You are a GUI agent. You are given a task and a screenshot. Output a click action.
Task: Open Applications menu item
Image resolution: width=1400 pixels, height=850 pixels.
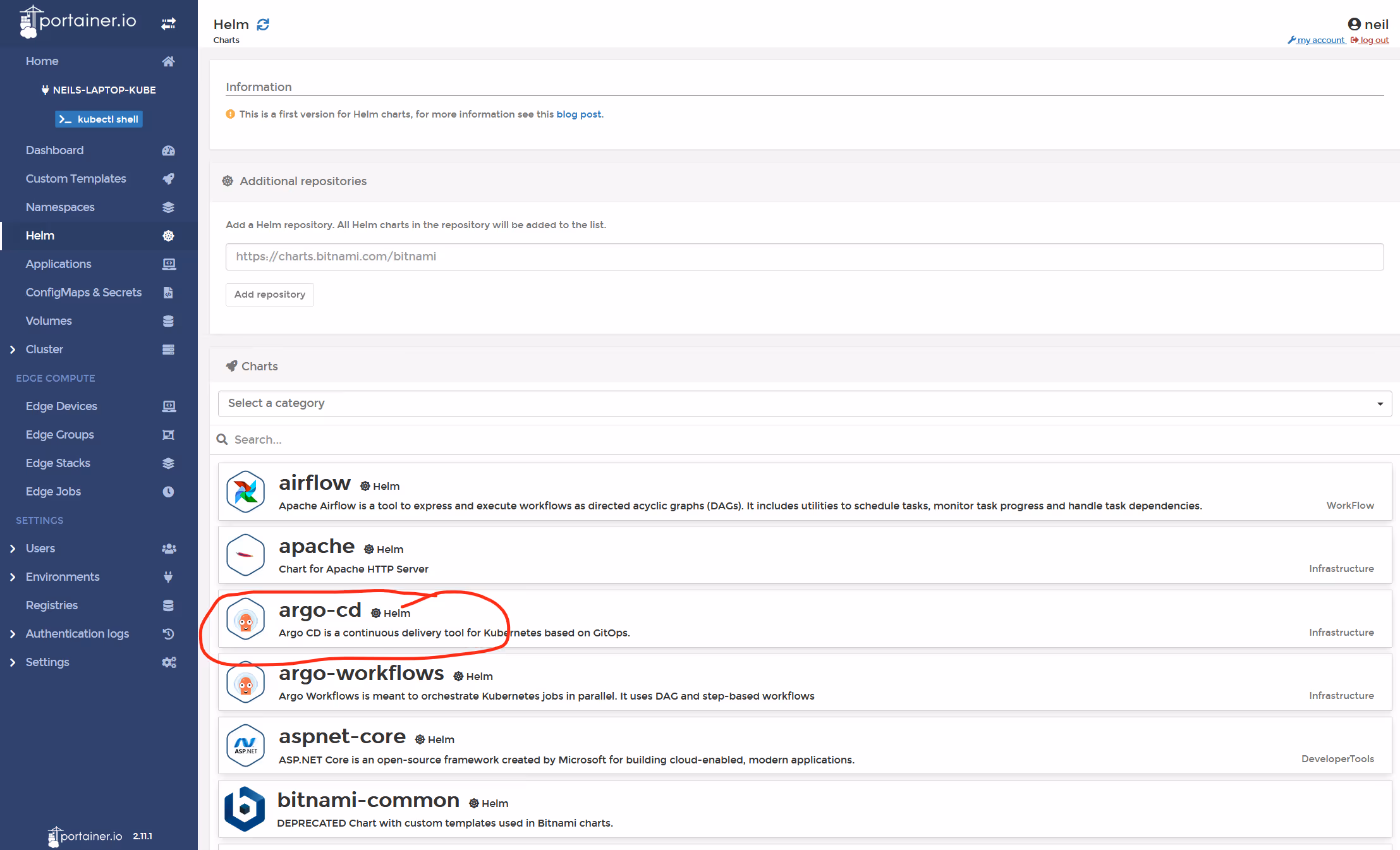click(58, 264)
